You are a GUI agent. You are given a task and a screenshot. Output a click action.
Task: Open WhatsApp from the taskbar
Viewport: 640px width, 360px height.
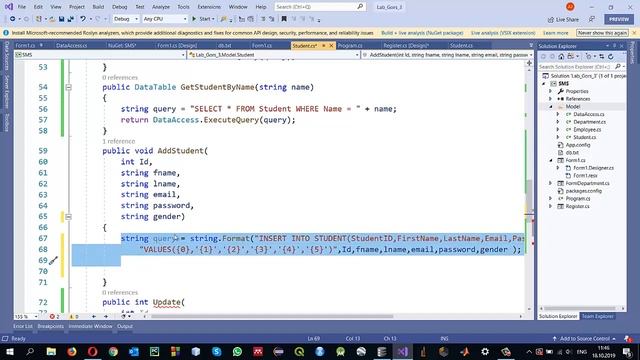click(x=237, y=351)
